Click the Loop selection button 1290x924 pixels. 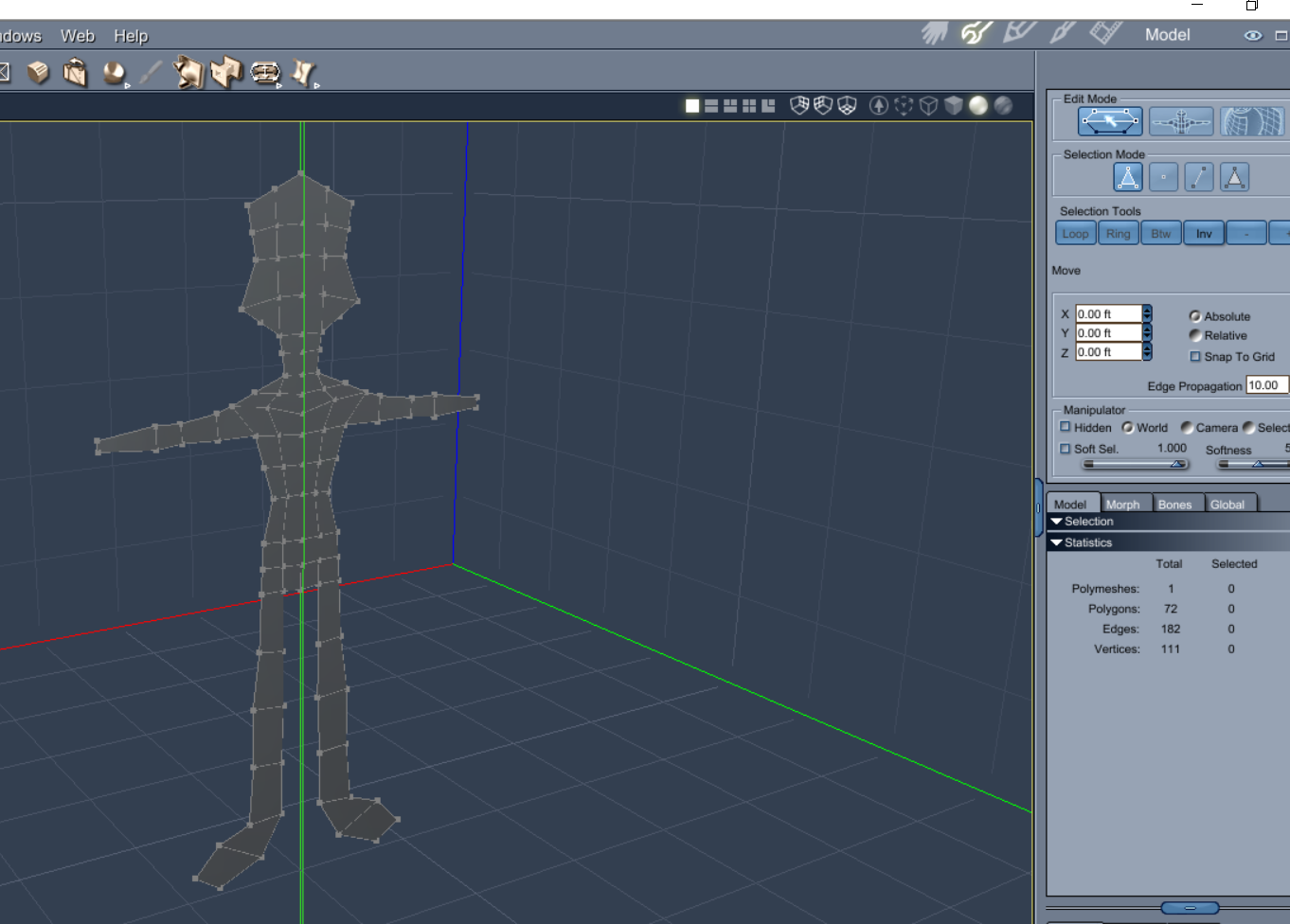(1075, 233)
